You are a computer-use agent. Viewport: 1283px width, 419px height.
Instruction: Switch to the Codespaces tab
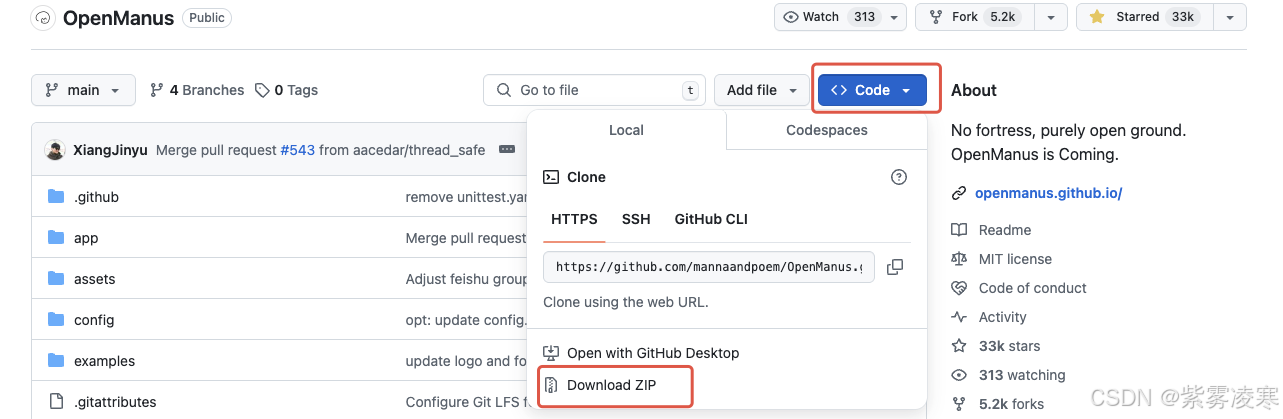pos(827,130)
